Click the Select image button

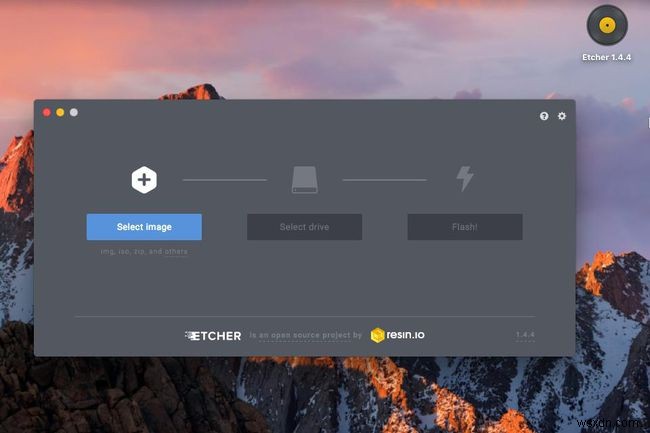click(x=144, y=227)
